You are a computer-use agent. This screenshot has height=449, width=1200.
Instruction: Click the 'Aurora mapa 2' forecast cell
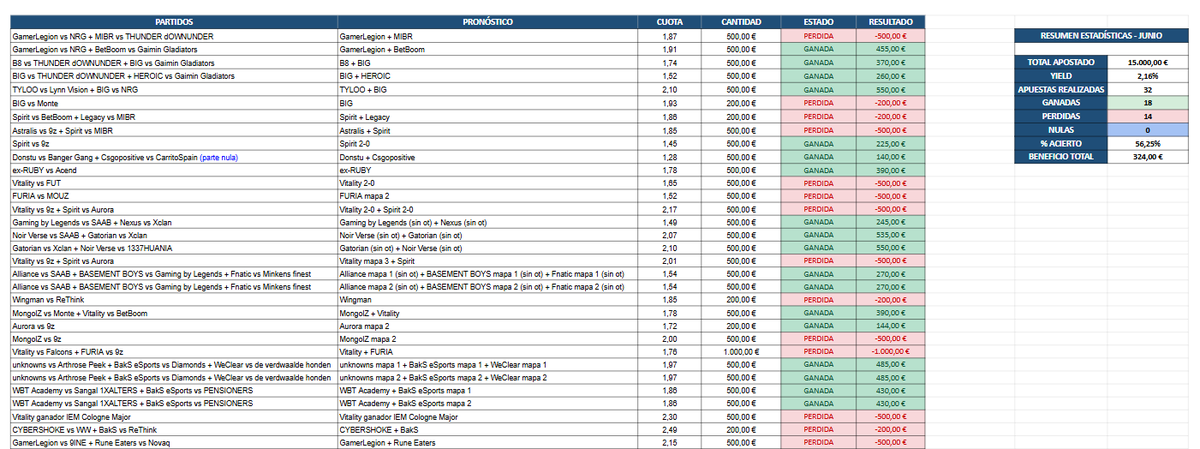click(x=489, y=326)
